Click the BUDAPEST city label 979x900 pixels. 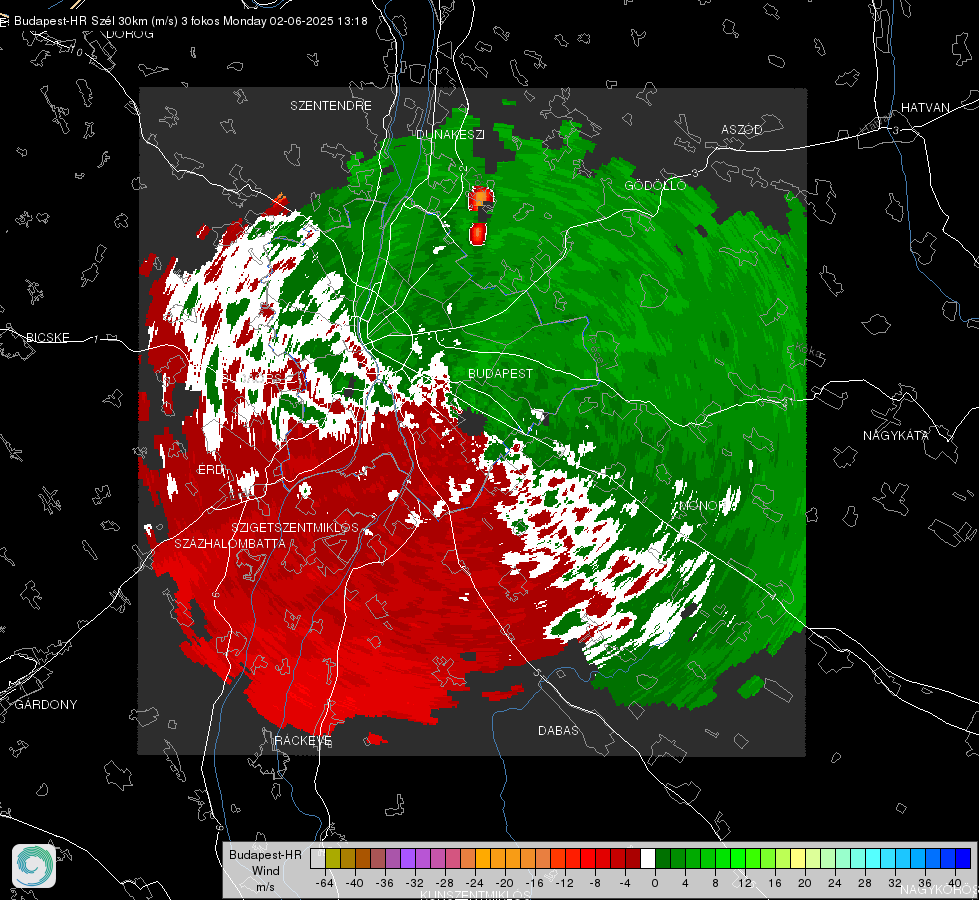pos(501,373)
